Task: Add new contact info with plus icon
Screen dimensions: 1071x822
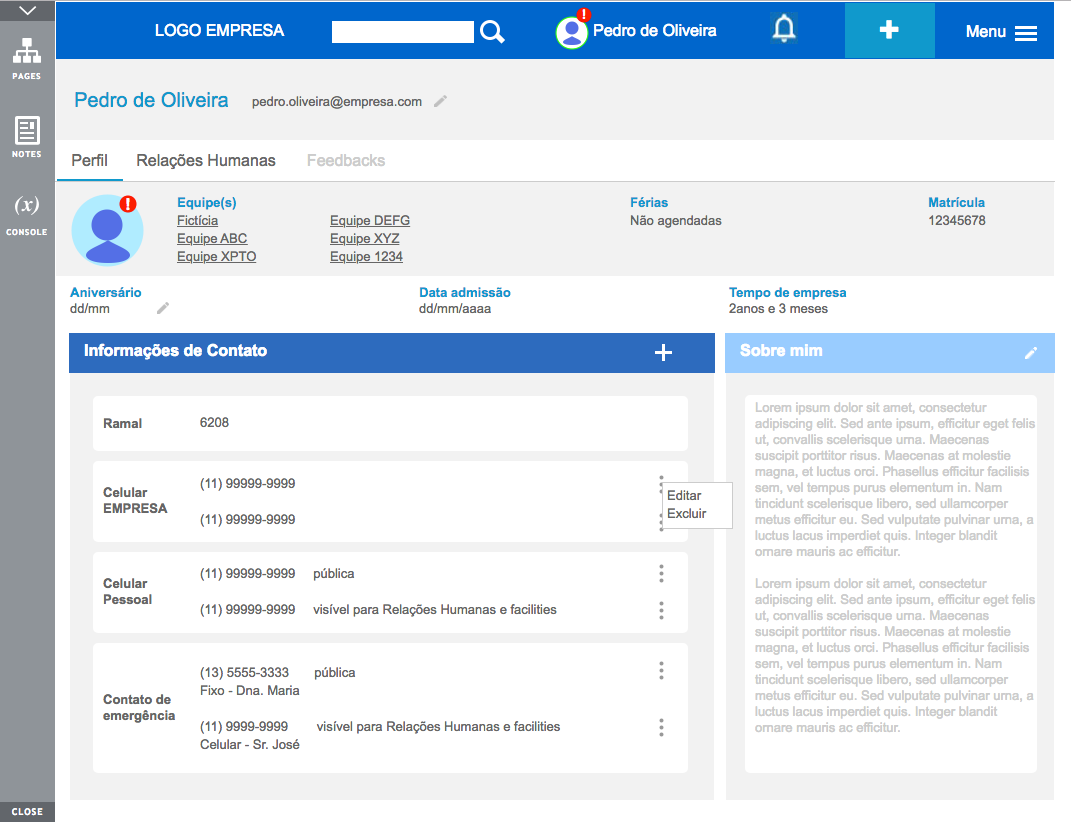Action: (663, 352)
